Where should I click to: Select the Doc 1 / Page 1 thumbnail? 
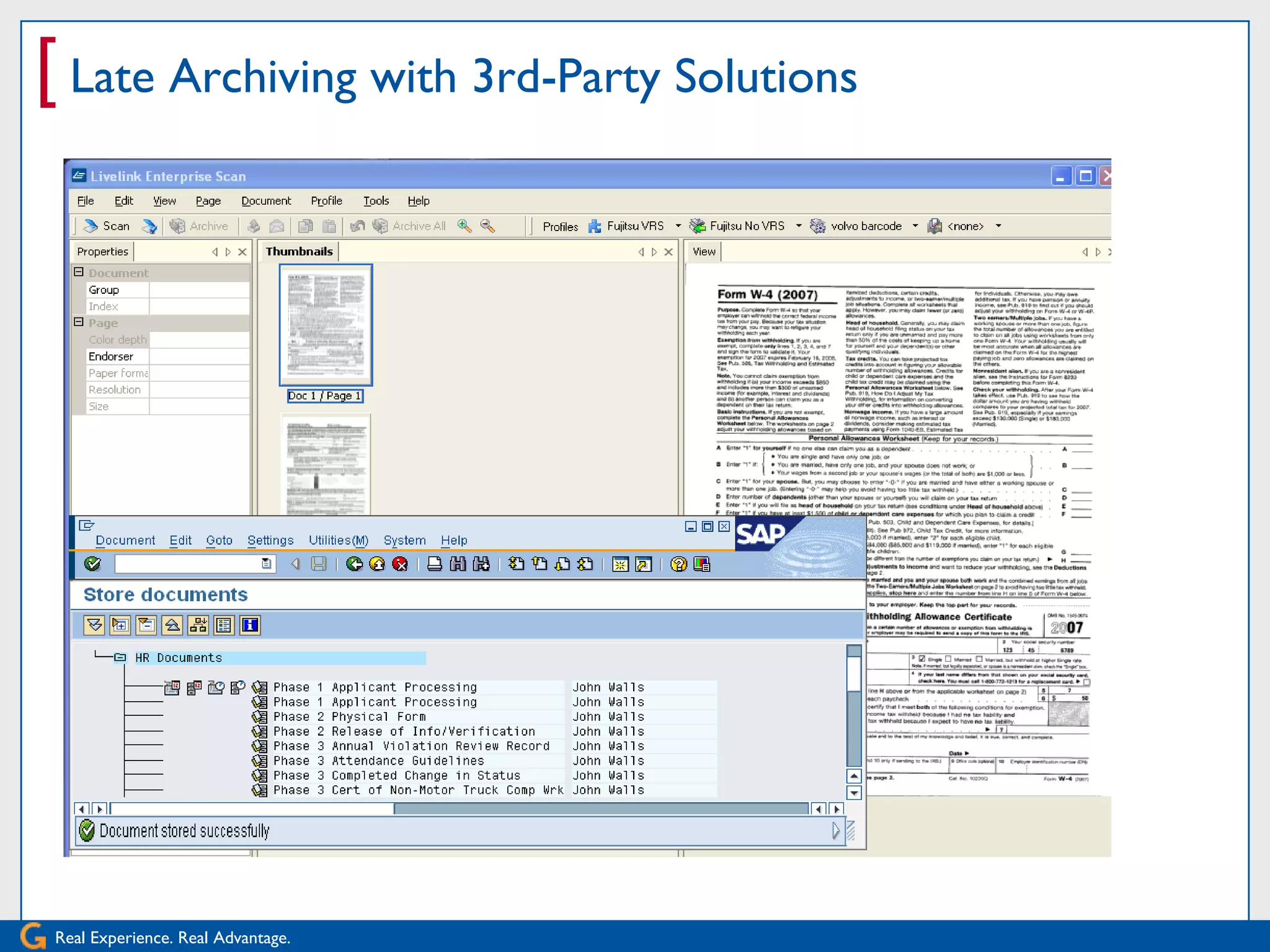pyautogui.click(x=326, y=325)
